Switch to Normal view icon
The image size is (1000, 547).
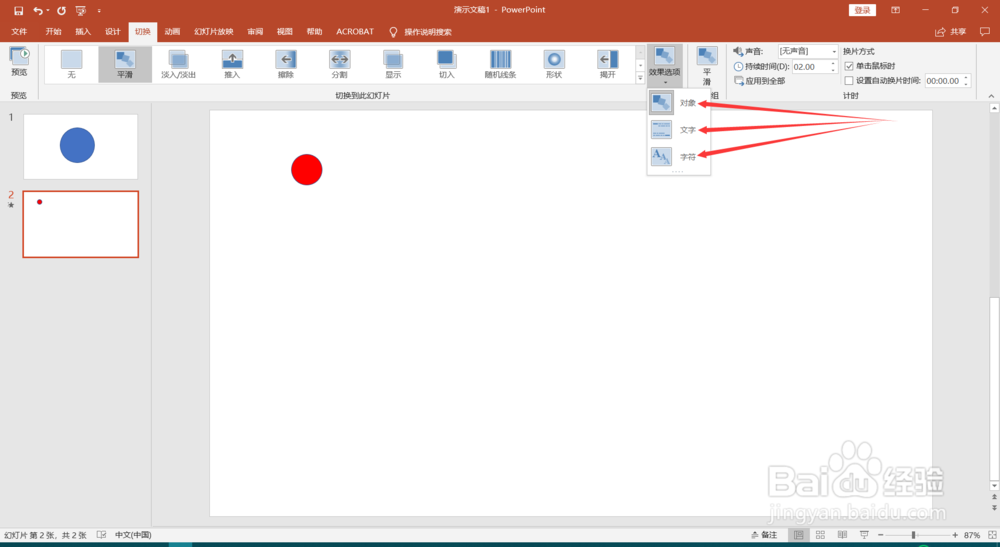coord(798,535)
